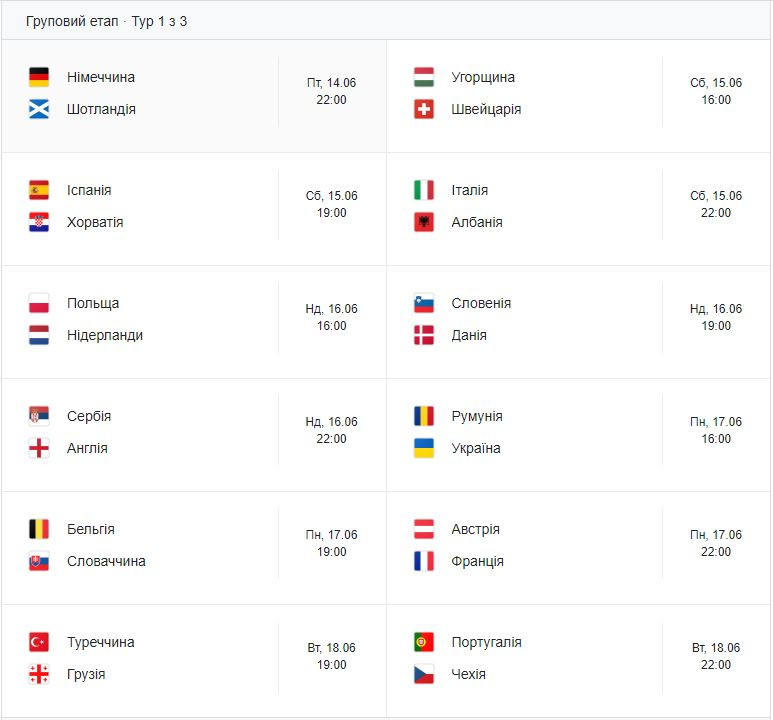Click the Germany flag icon

39,77
